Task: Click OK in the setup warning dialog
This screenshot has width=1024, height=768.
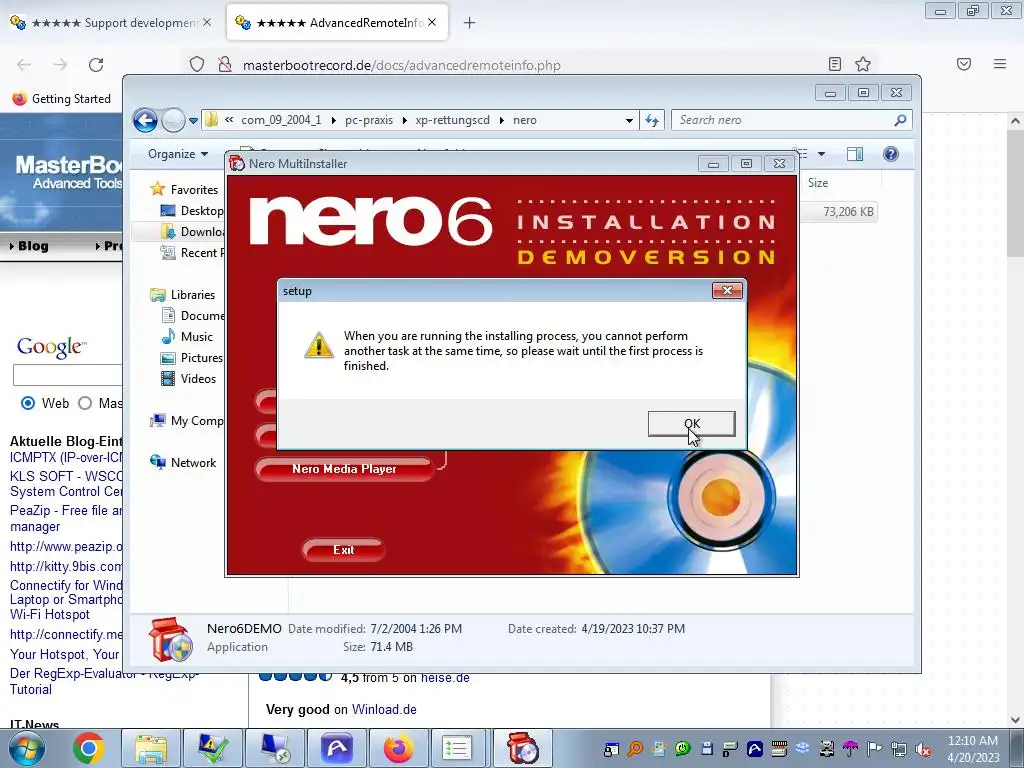Action: [691, 423]
